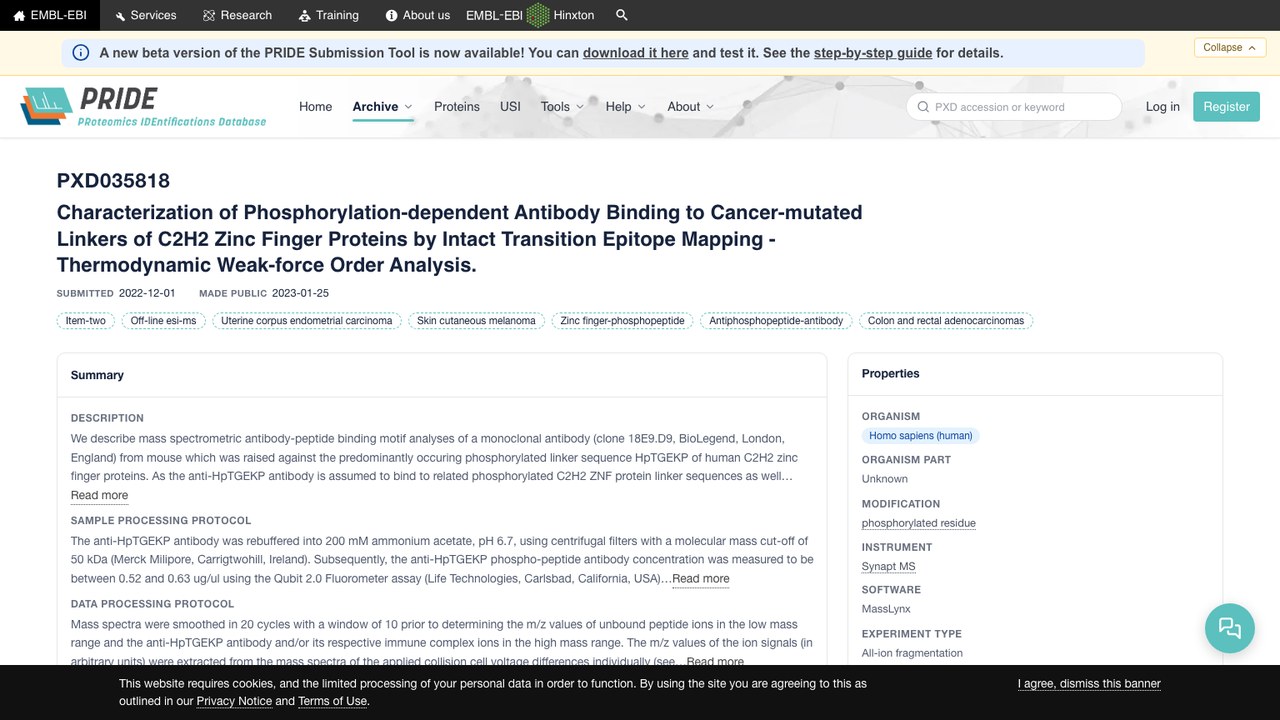Collapse the announcement banner
This screenshot has width=1280, height=720.
[1230, 47]
